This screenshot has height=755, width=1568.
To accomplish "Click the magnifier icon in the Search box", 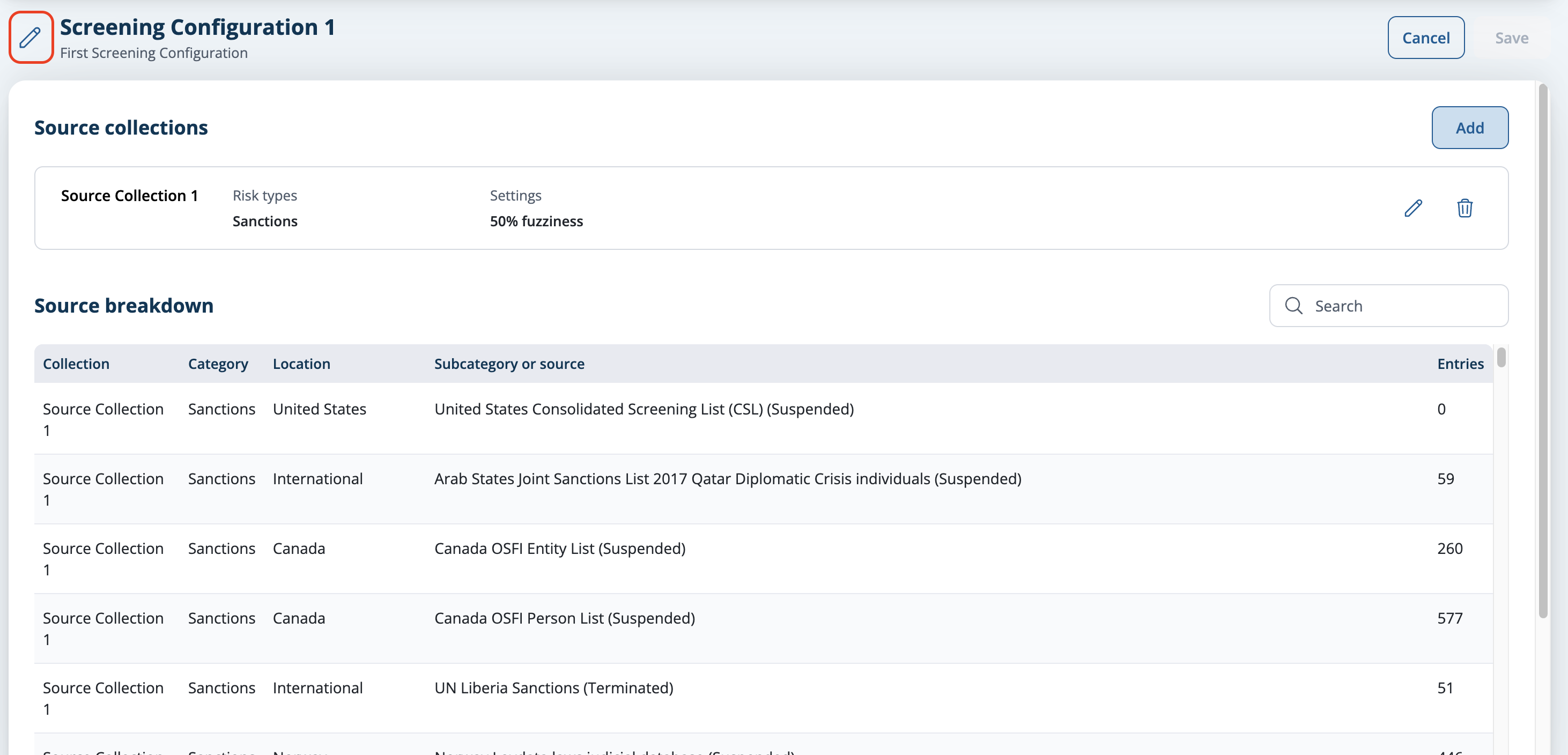I will click(1293, 306).
